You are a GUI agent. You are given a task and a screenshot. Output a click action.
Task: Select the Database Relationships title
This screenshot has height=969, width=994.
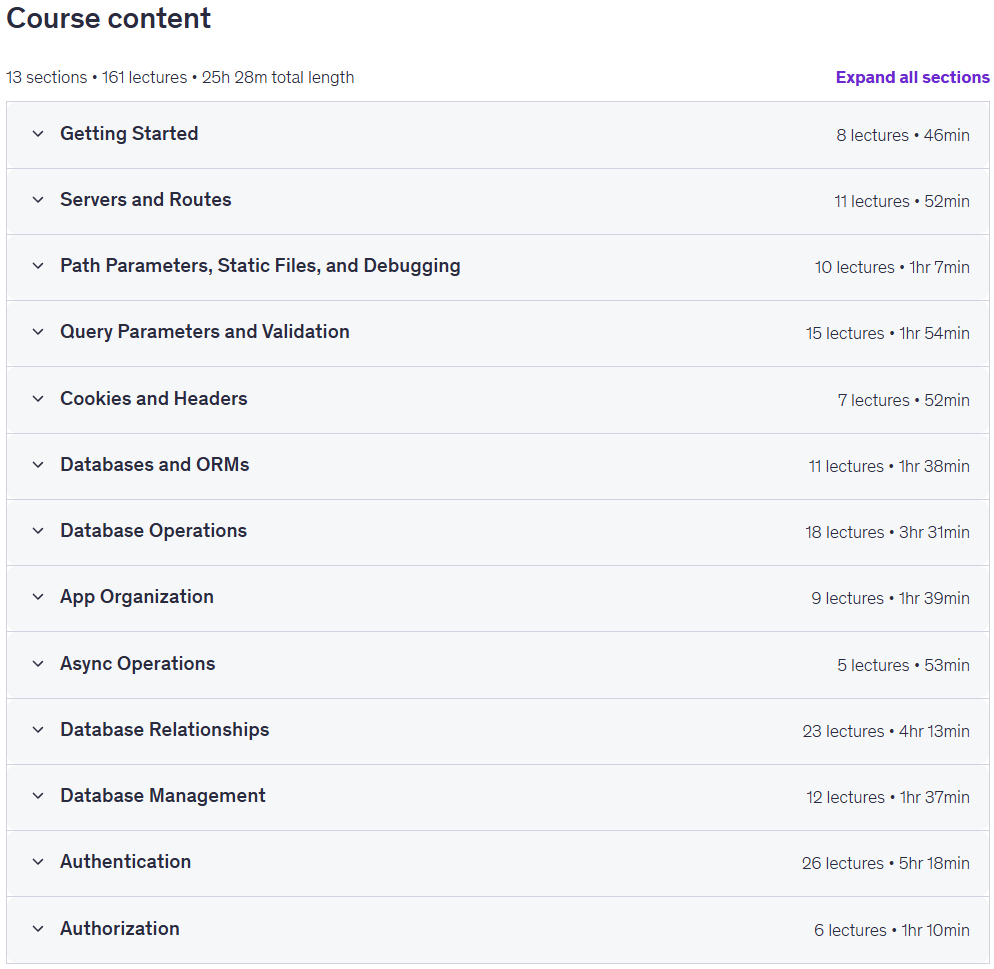pos(165,729)
